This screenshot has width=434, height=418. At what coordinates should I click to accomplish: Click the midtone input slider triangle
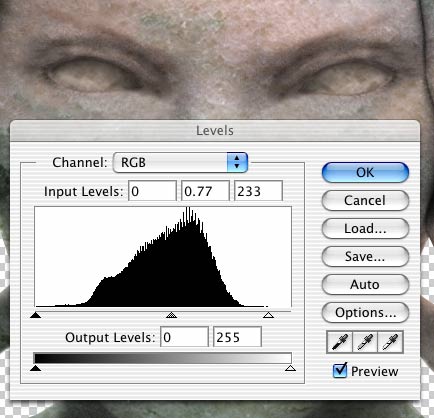[171, 315]
